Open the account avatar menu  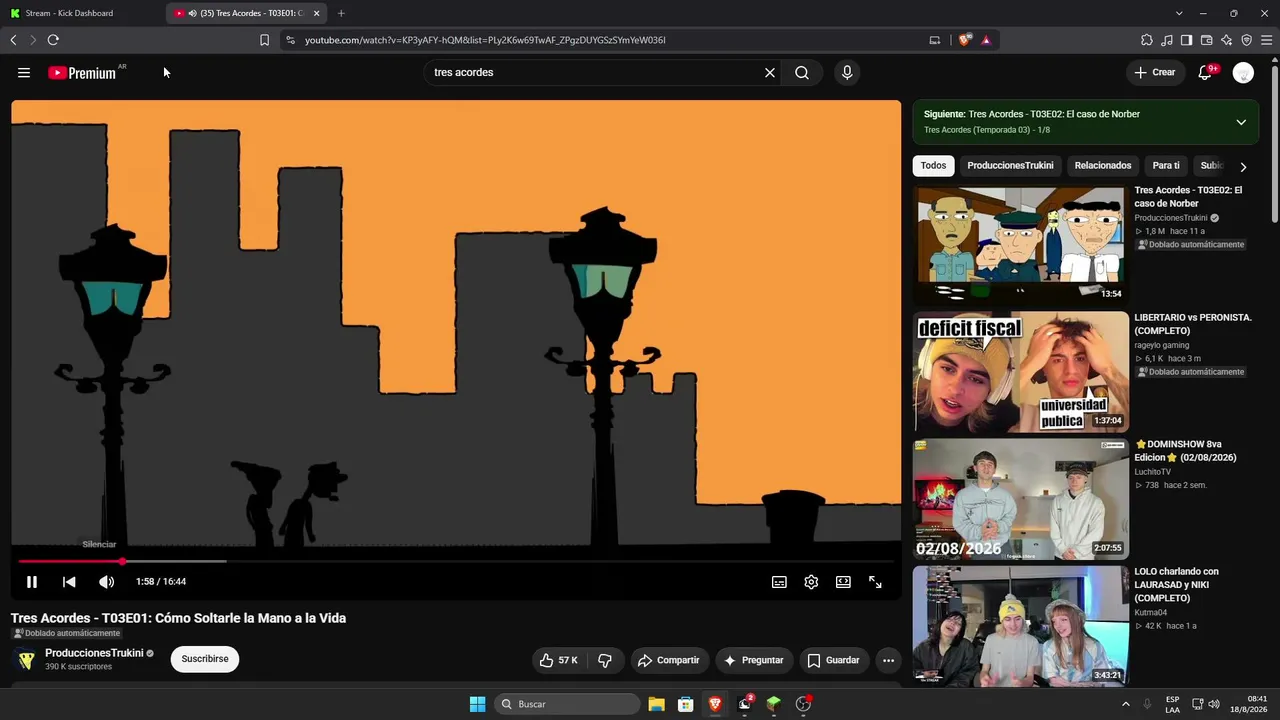1243,73
